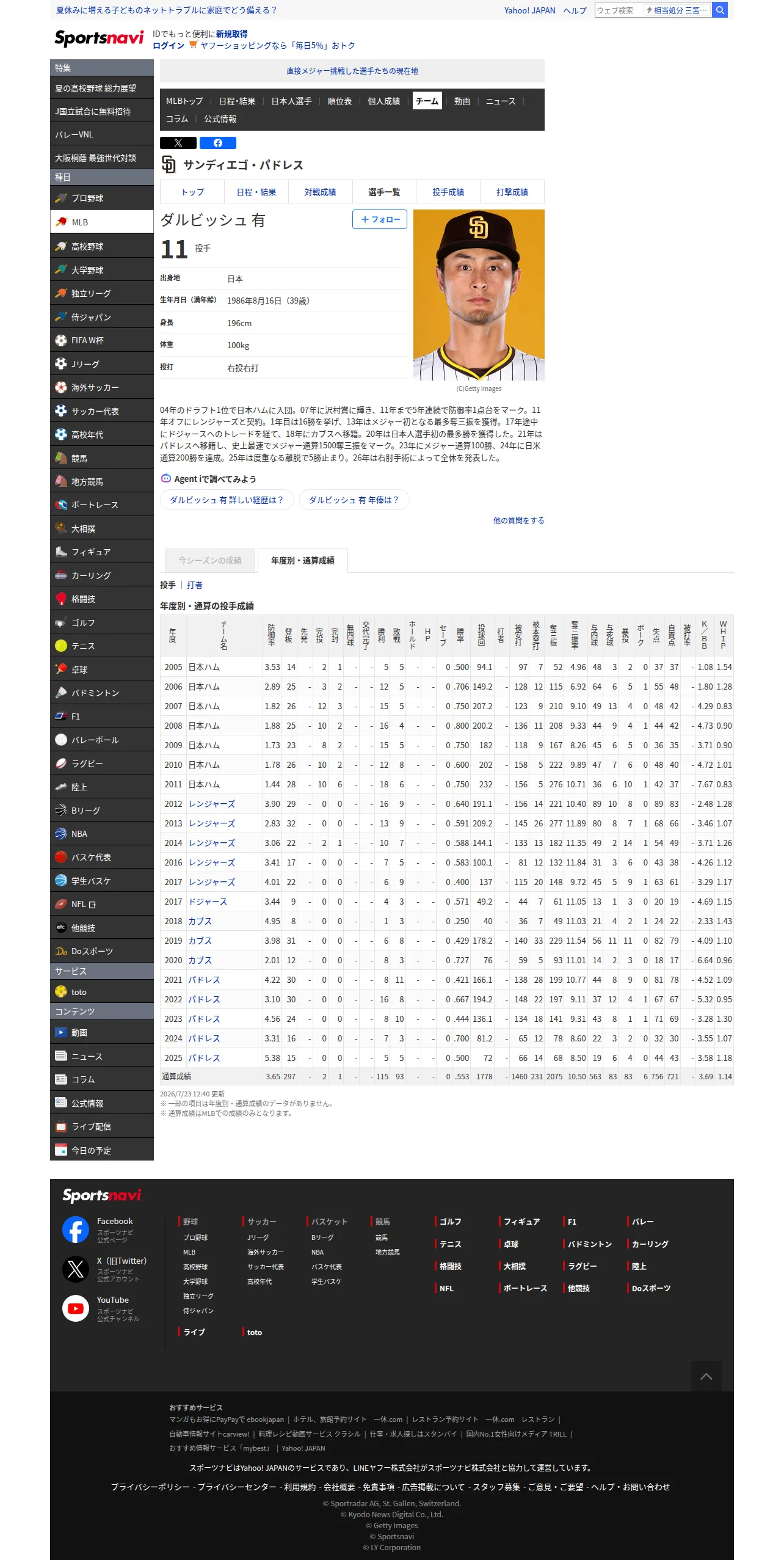Click inside the ウェブ検索 search field
The height and width of the screenshot is (1560, 784).
tap(618, 10)
